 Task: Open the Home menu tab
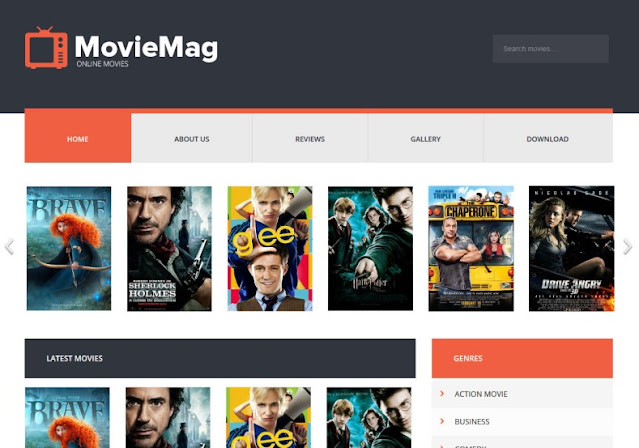coord(78,138)
